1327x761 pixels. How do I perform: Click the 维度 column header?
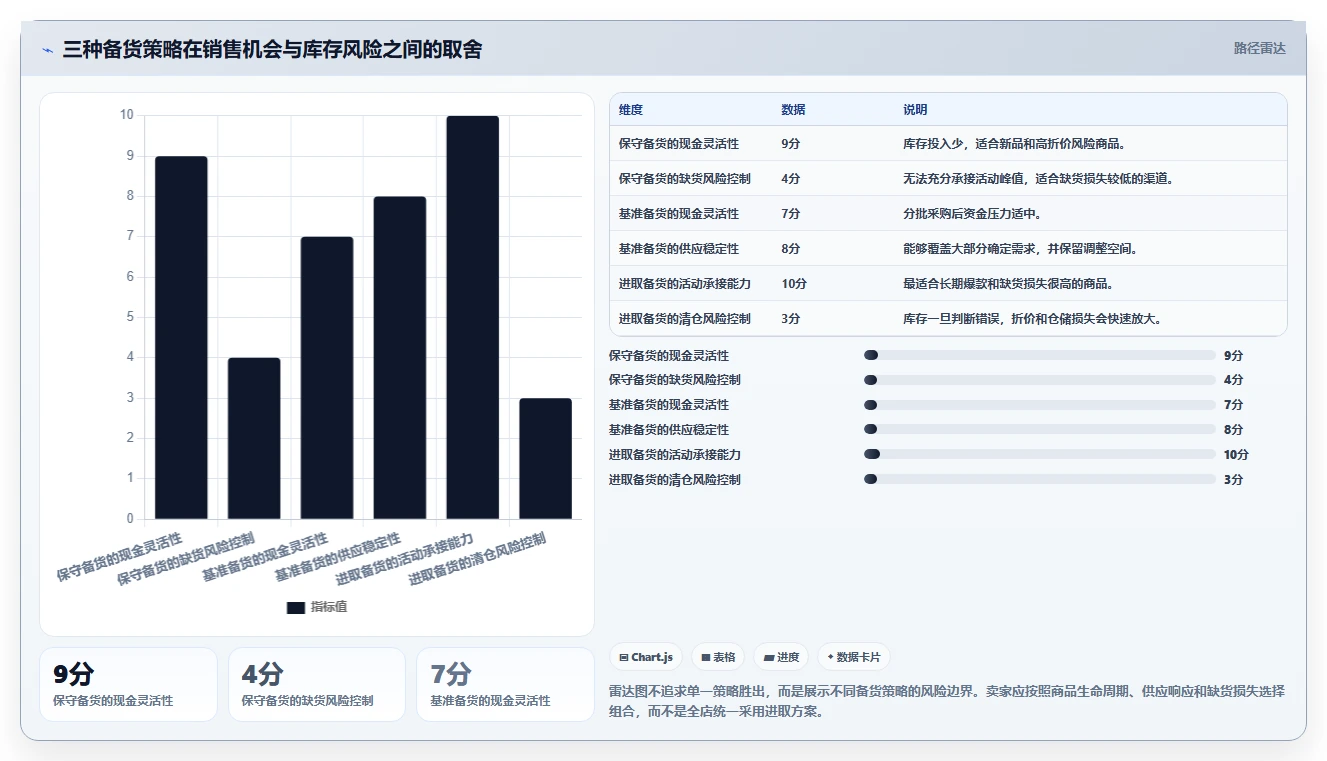click(631, 109)
